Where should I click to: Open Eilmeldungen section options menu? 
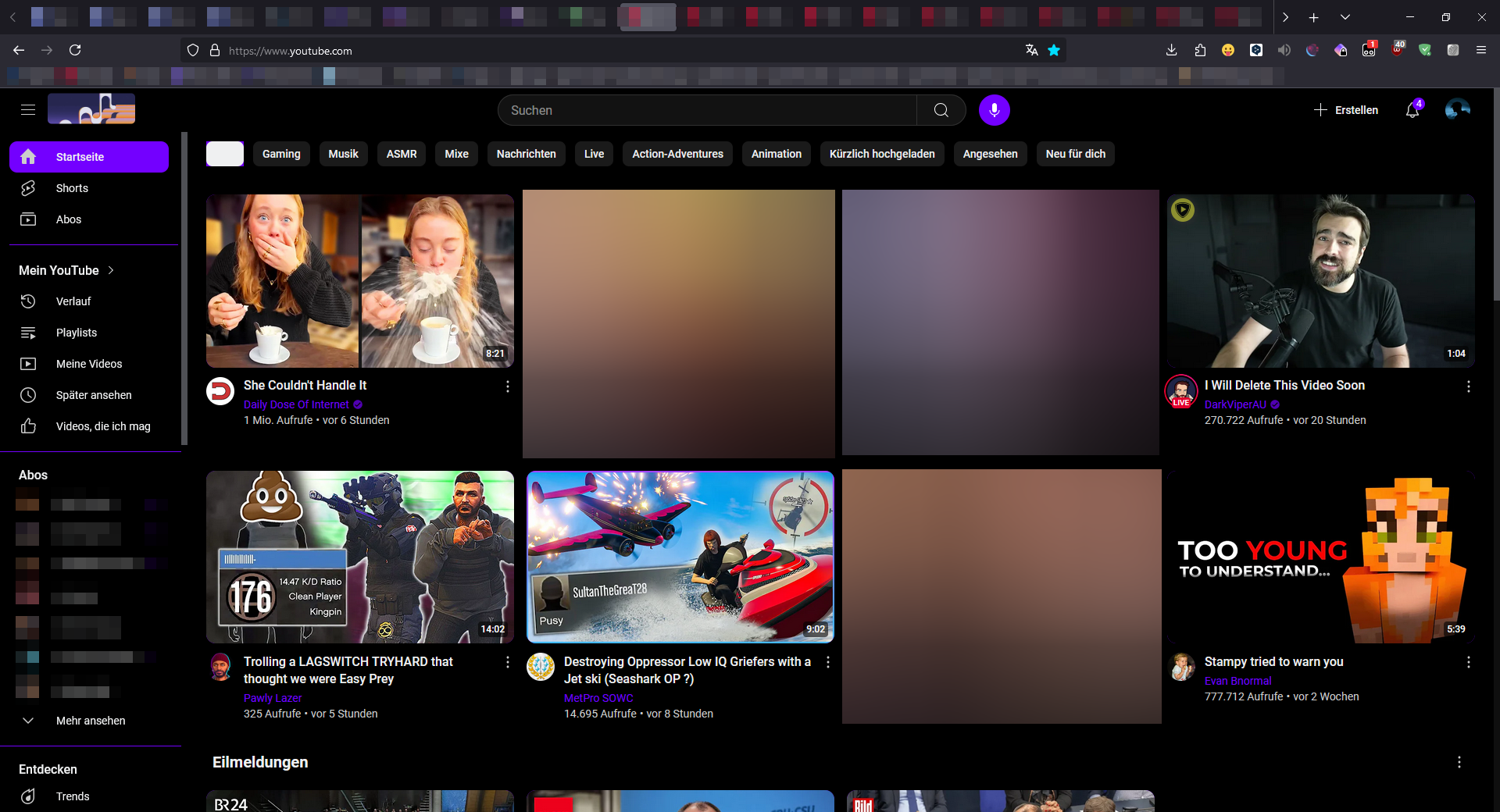click(x=1459, y=762)
